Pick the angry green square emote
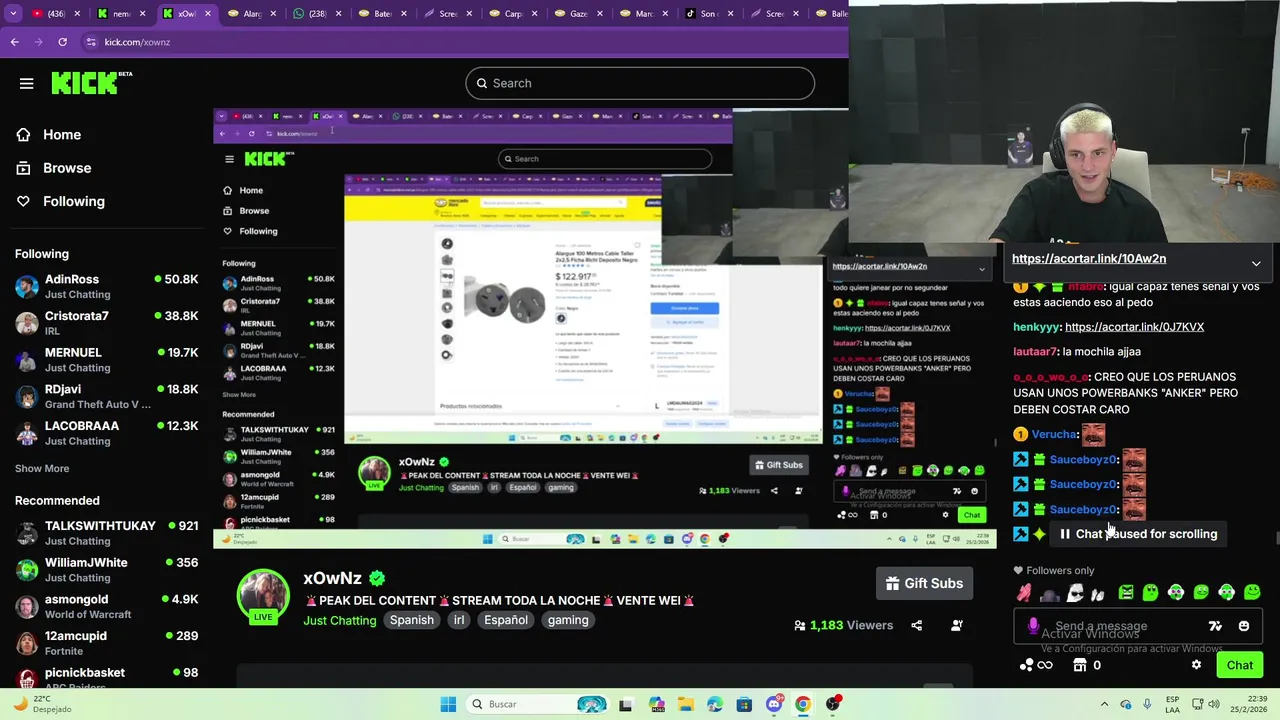Viewport: 1280px width, 720px height. 1125,593
